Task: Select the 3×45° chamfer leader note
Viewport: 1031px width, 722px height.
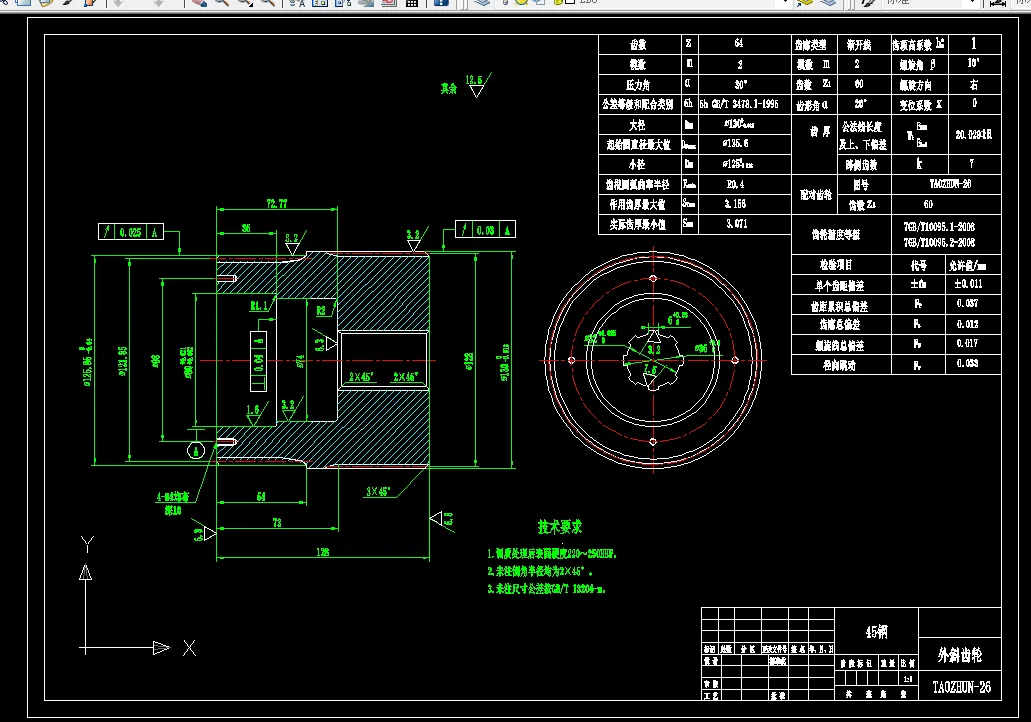Action: point(378,491)
